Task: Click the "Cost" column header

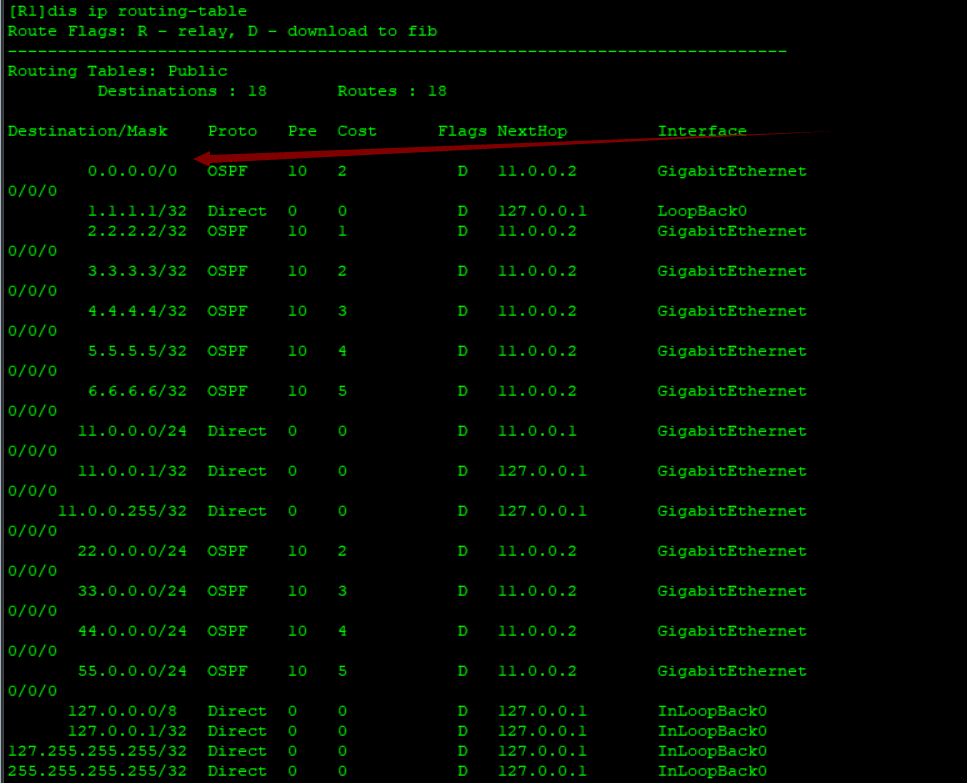Action: 357,131
